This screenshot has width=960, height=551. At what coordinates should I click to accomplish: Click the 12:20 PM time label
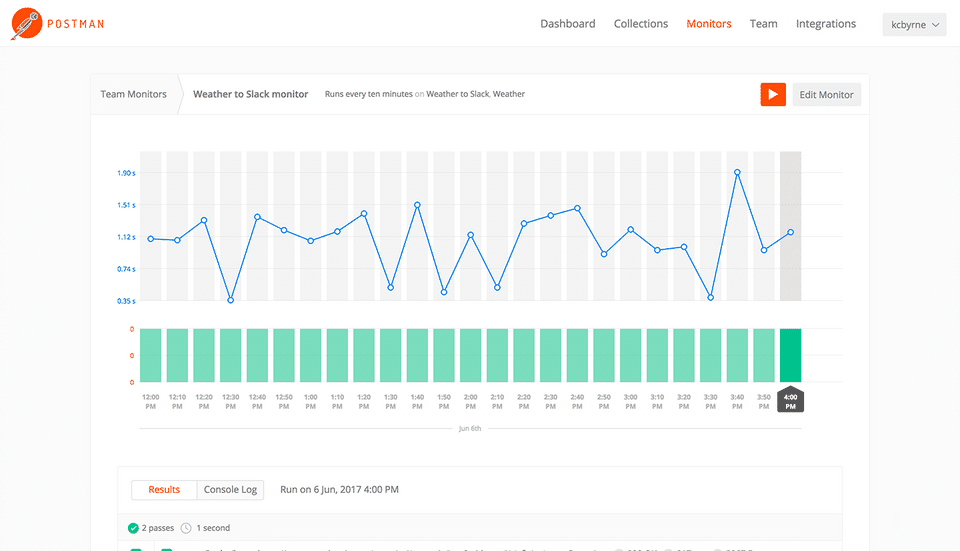204,402
